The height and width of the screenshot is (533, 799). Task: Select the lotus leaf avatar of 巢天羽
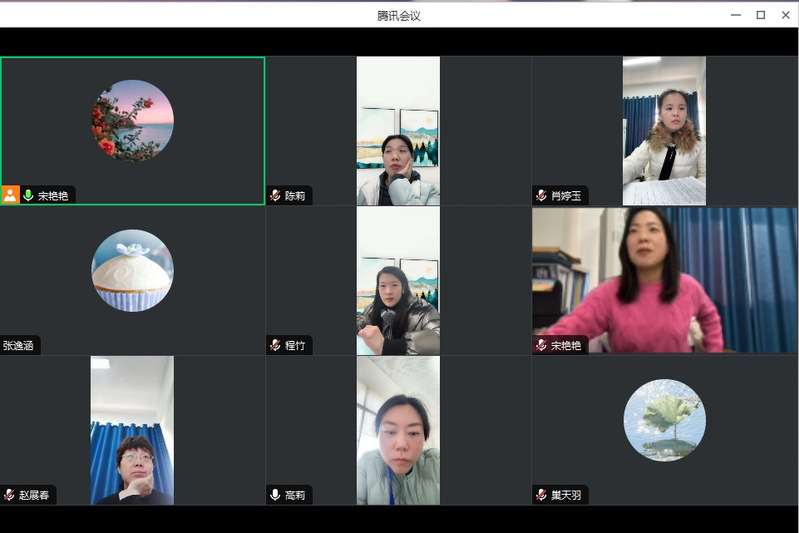coord(664,420)
